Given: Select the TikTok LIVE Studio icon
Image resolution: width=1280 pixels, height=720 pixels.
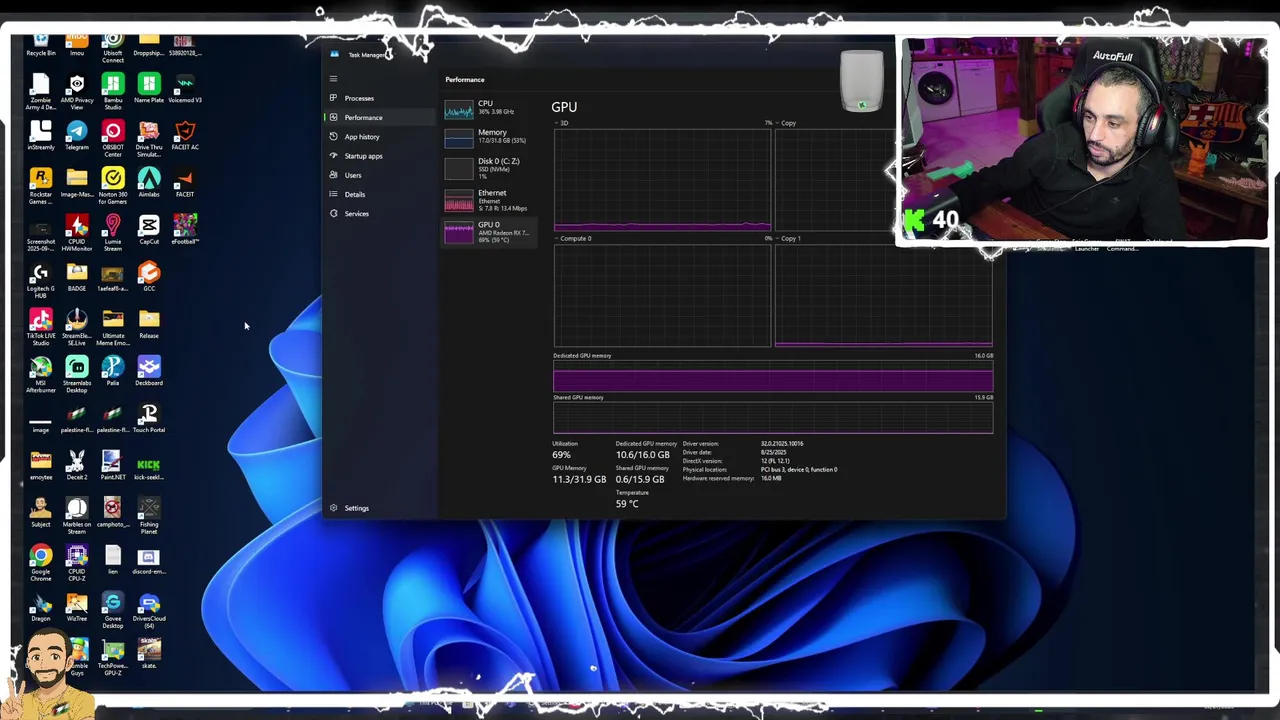Looking at the screenshot, I should [41, 328].
